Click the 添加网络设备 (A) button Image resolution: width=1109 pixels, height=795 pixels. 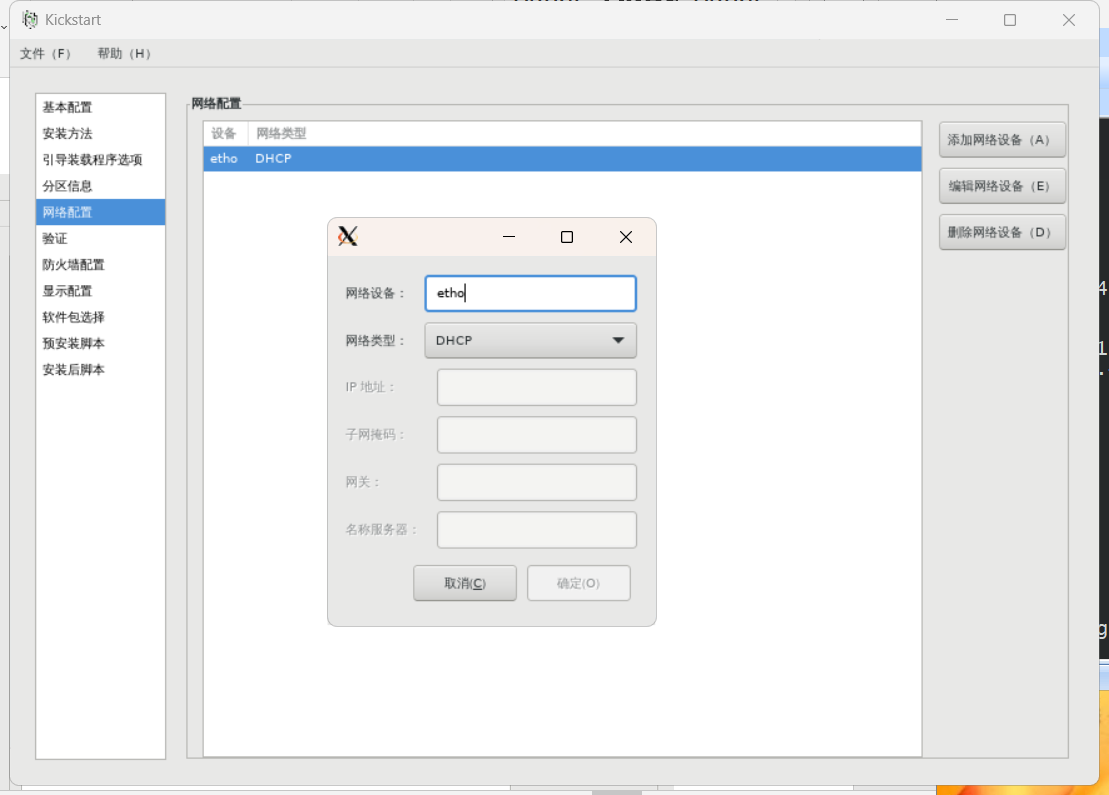(x=1001, y=140)
